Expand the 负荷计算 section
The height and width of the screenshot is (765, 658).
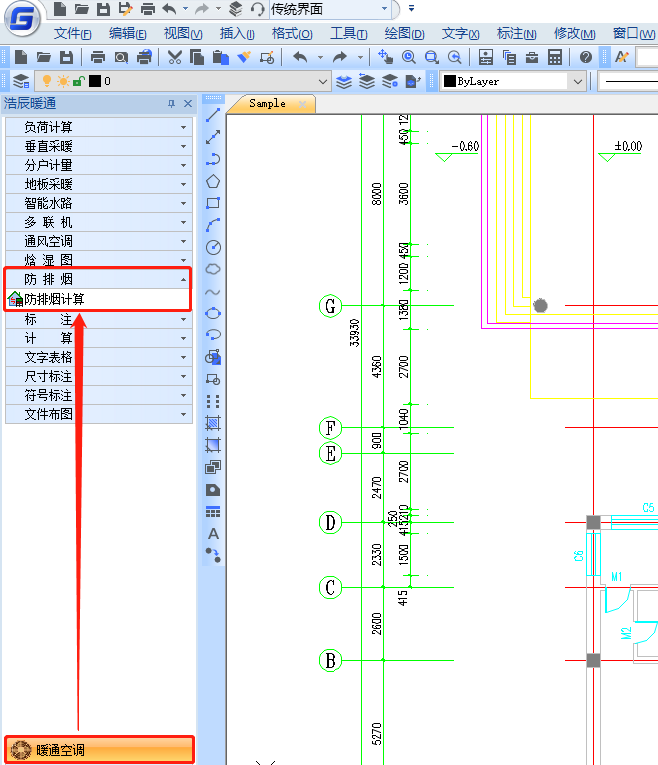point(99,127)
